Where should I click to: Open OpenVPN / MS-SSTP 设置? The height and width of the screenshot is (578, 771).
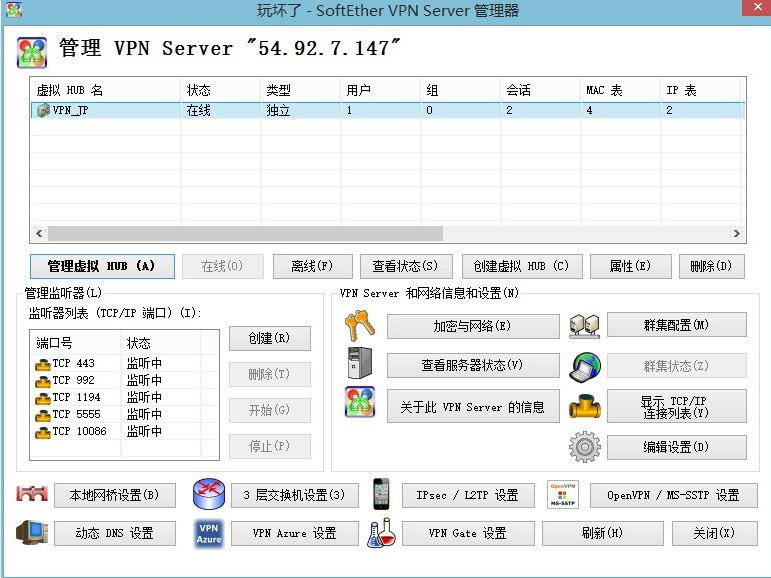tap(674, 495)
